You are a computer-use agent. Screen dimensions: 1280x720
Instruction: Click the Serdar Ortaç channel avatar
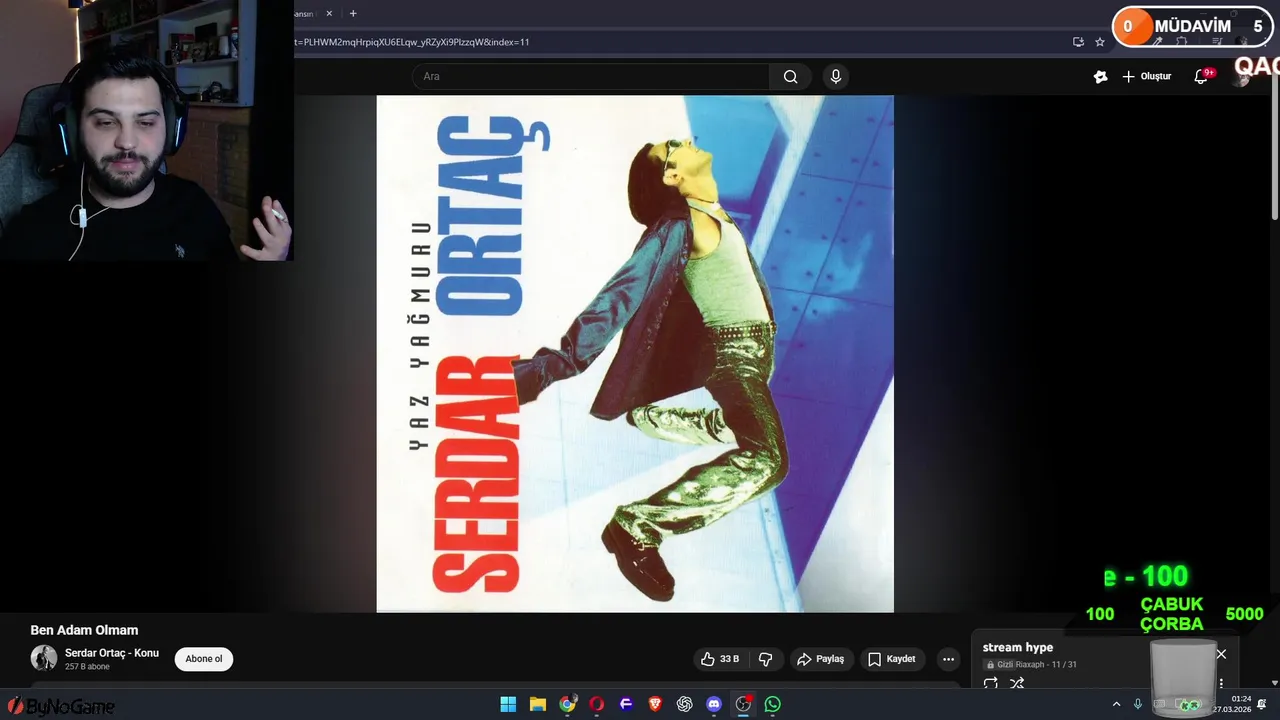[x=44, y=658]
